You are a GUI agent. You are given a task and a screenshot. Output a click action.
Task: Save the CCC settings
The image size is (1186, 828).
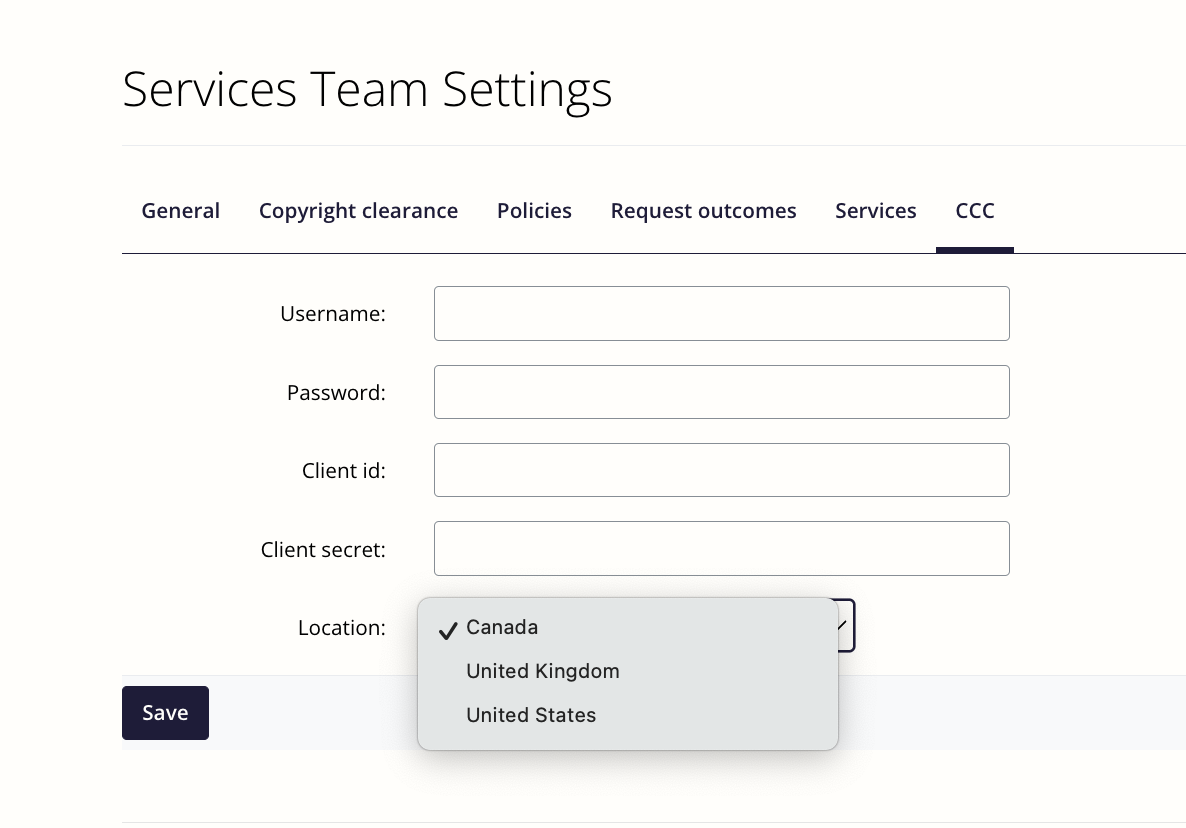pos(165,713)
